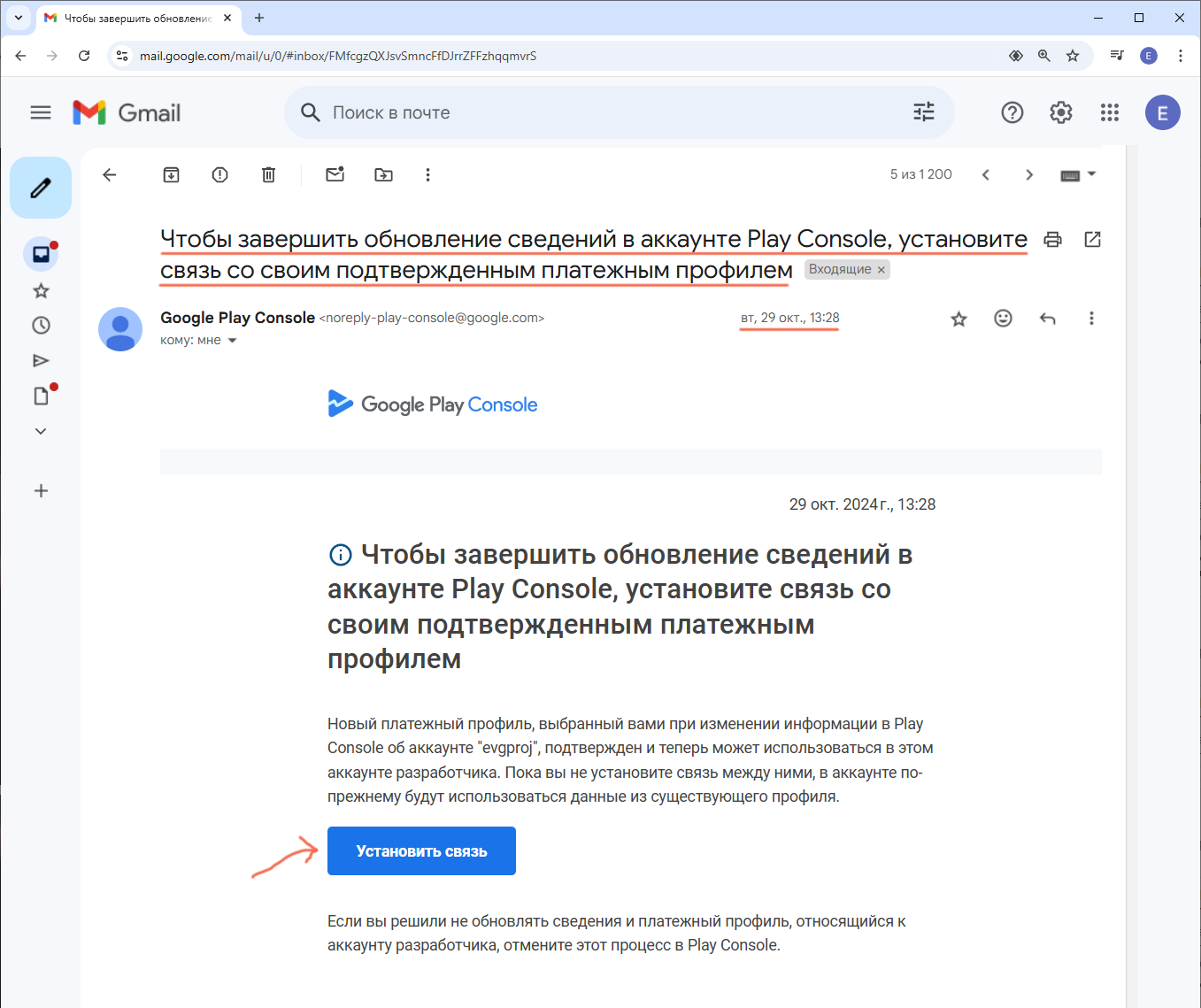Compose a new email with pencil button

click(x=41, y=188)
